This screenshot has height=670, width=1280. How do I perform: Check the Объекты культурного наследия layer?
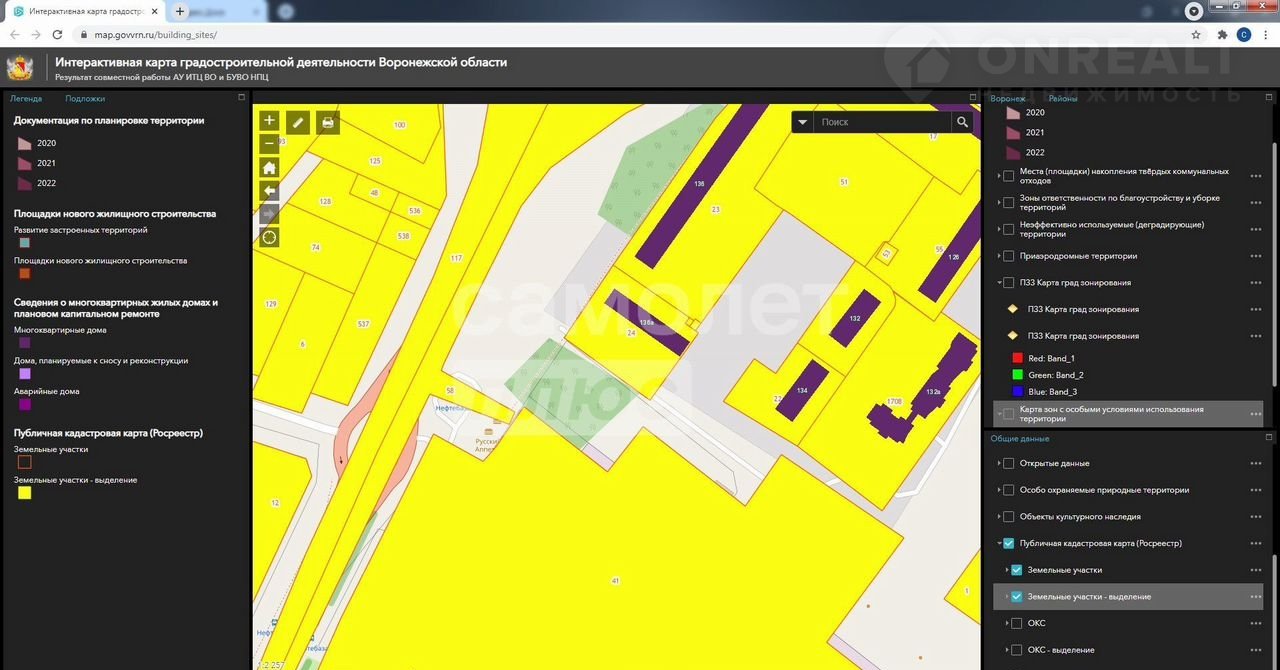click(1008, 517)
